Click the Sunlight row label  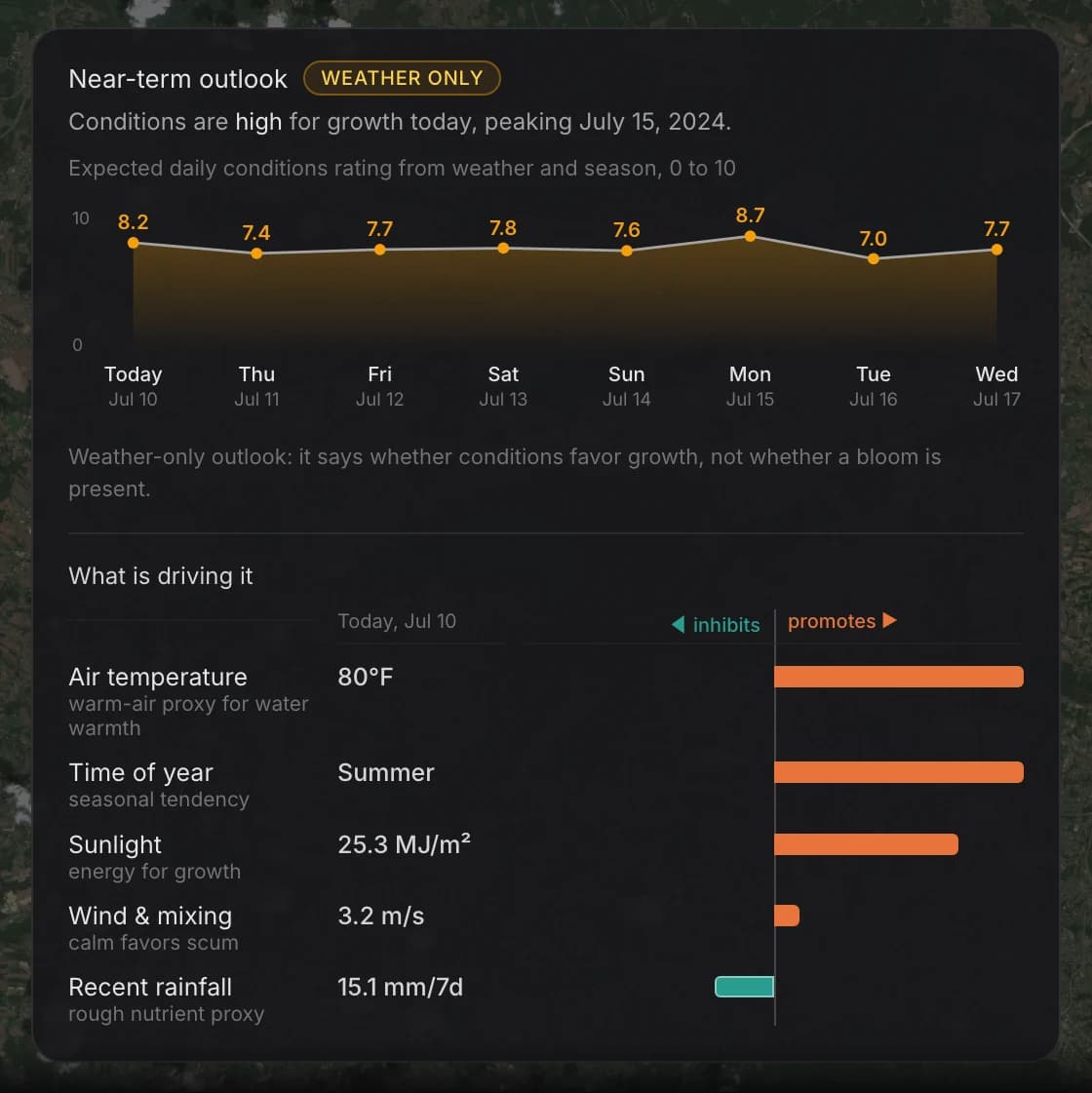(x=115, y=844)
